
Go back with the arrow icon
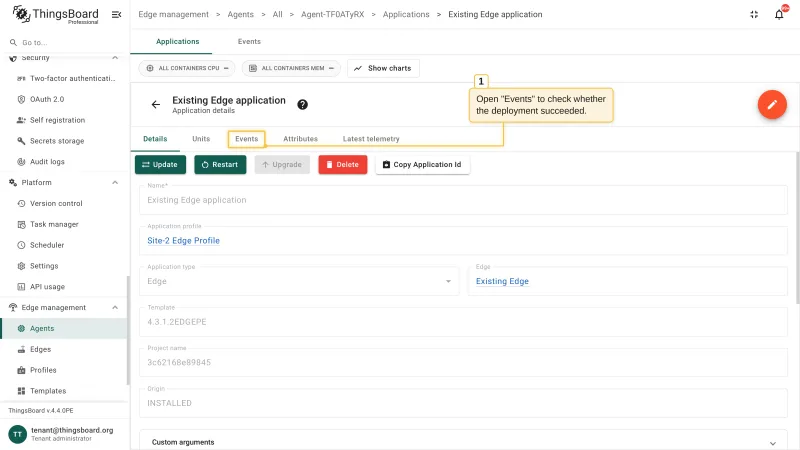156,105
